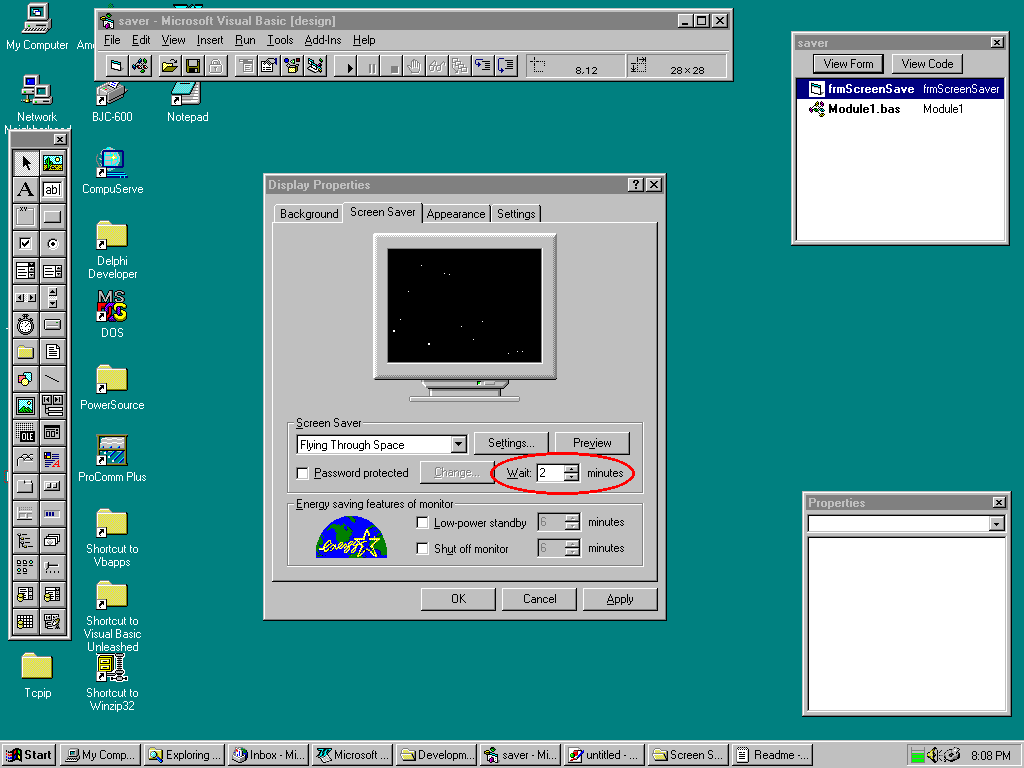Click the Preview button
Screen dimensions: 1024x768
click(x=592, y=443)
